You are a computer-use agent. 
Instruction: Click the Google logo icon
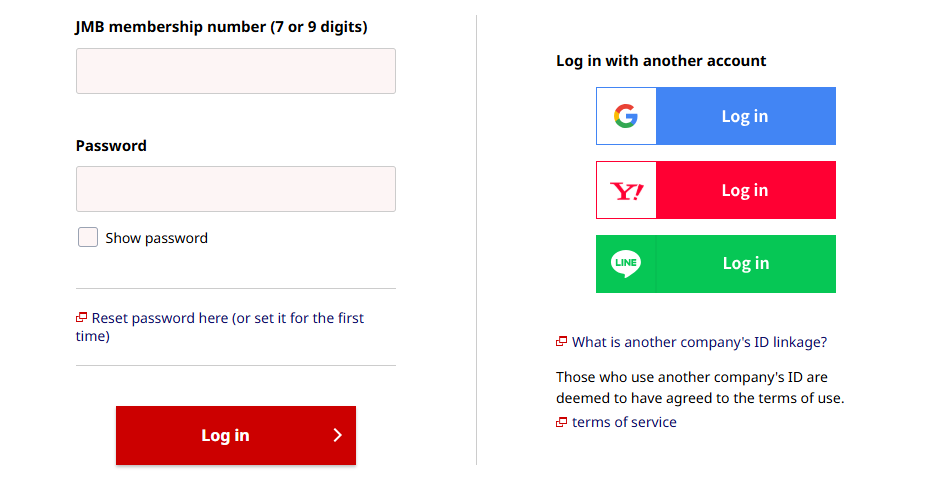tap(626, 116)
